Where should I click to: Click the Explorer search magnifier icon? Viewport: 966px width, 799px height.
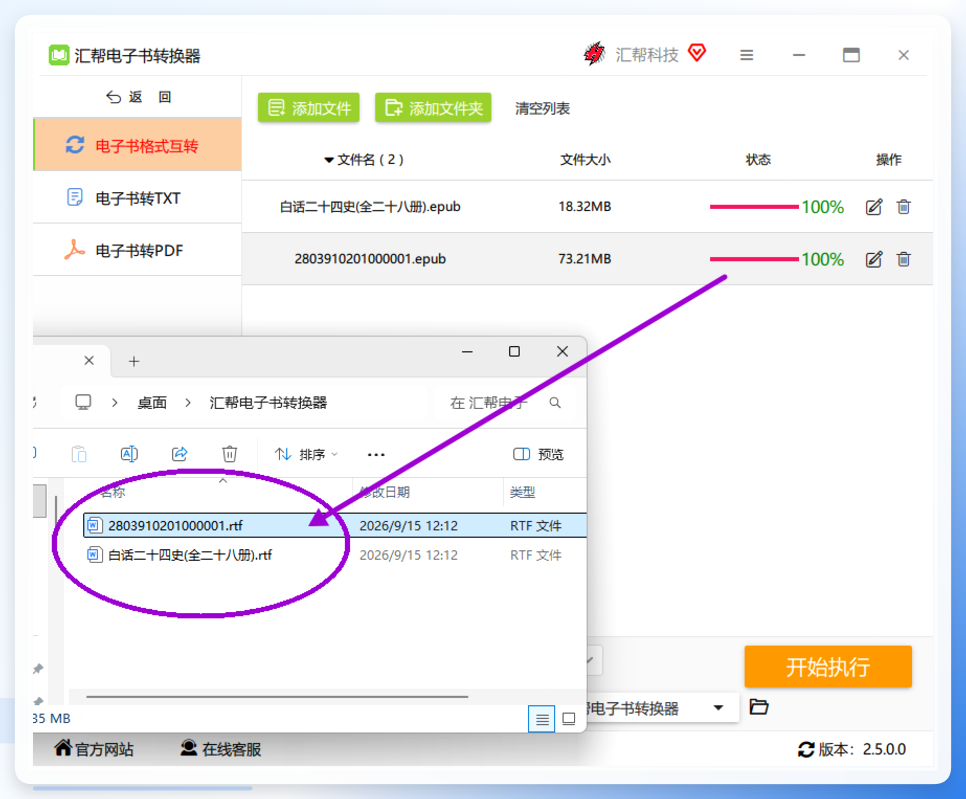tap(555, 403)
